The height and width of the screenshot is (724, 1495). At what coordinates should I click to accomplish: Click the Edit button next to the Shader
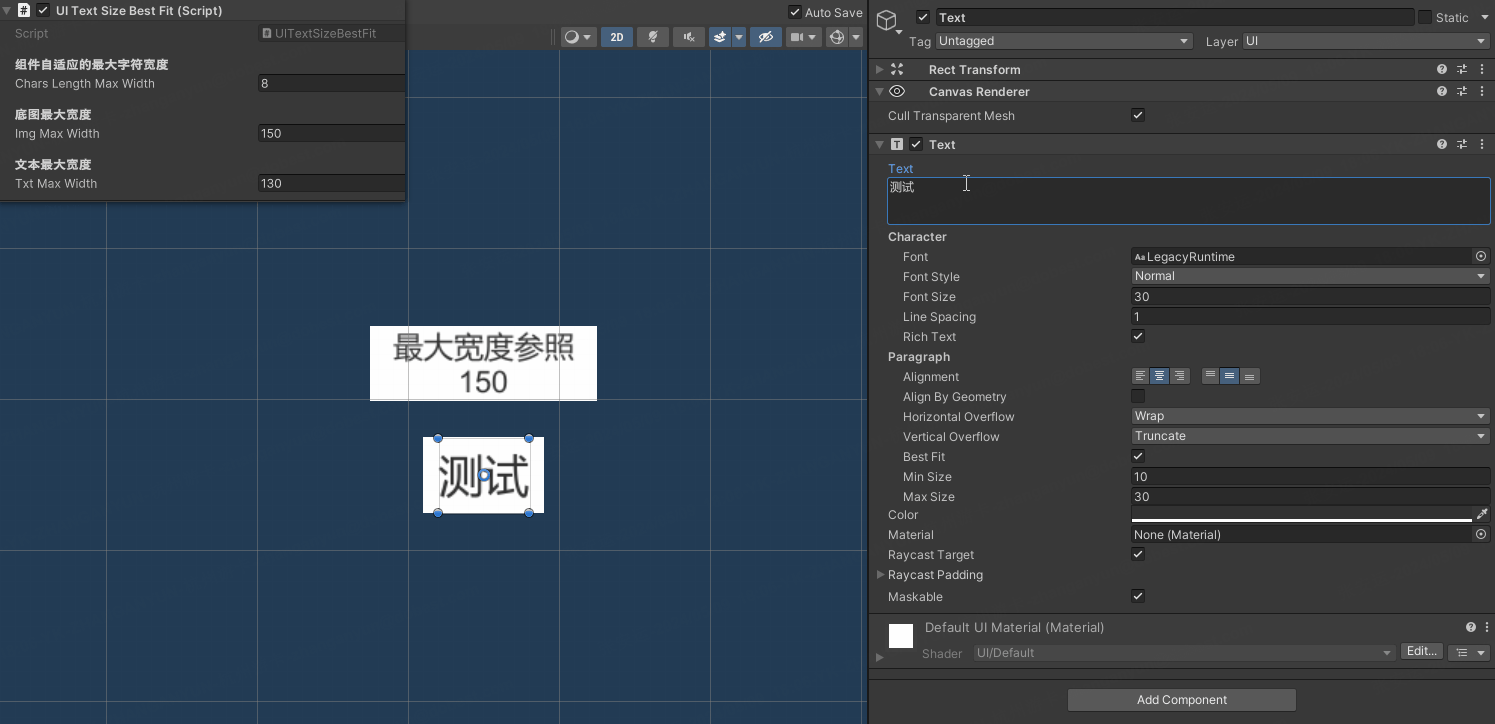(x=1421, y=651)
